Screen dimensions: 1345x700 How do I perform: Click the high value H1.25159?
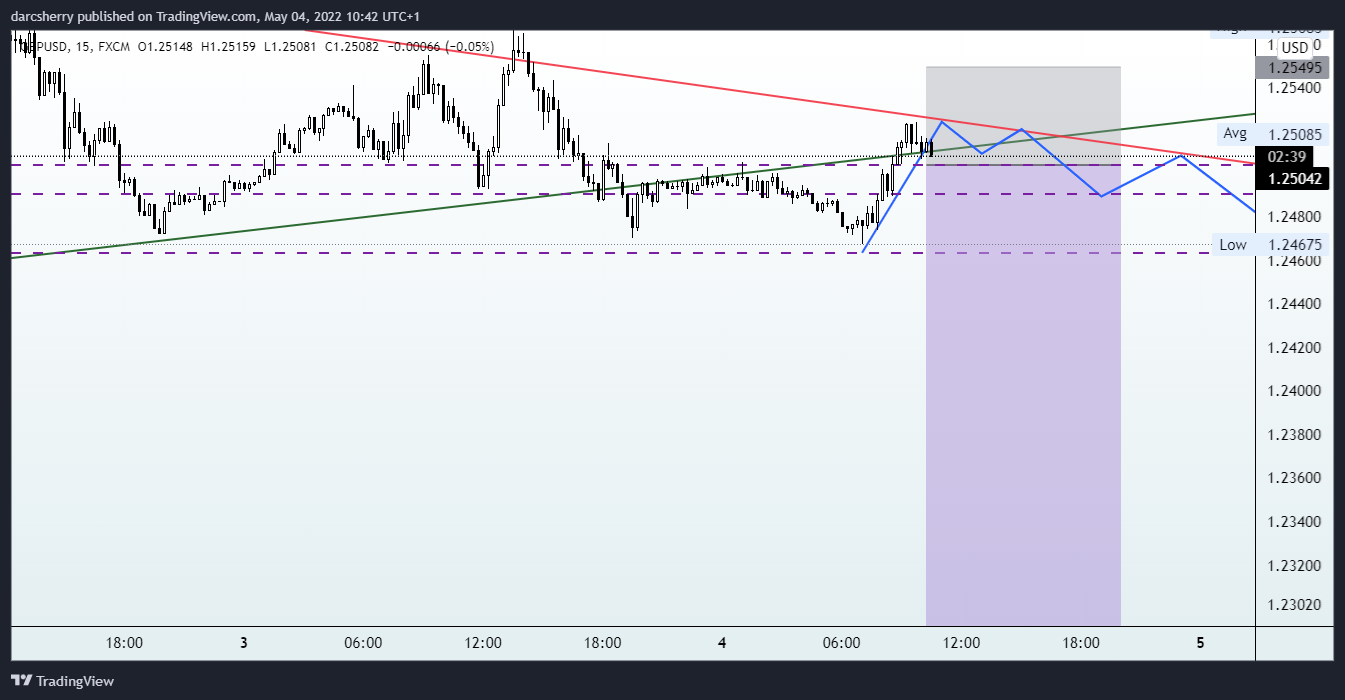click(228, 45)
